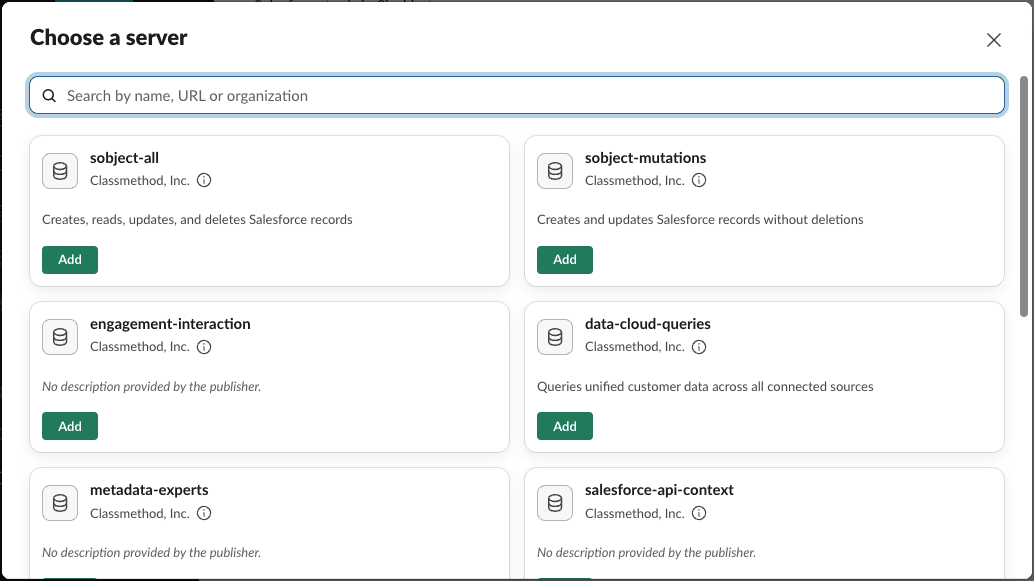The height and width of the screenshot is (581, 1034).
Task: Add the engagement-interaction server
Action: (x=70, y=426)
